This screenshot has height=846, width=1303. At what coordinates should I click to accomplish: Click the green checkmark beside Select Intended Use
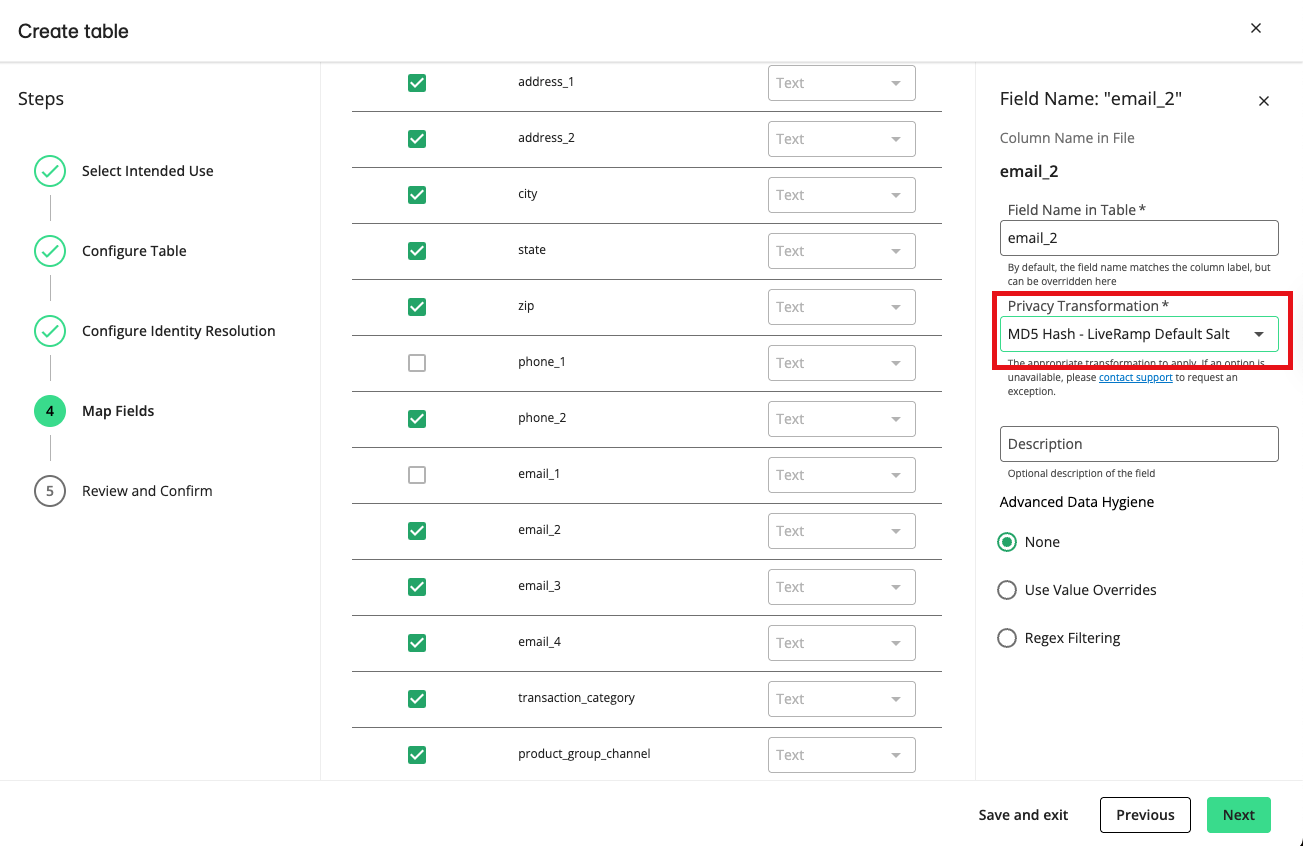click(50, 171)
